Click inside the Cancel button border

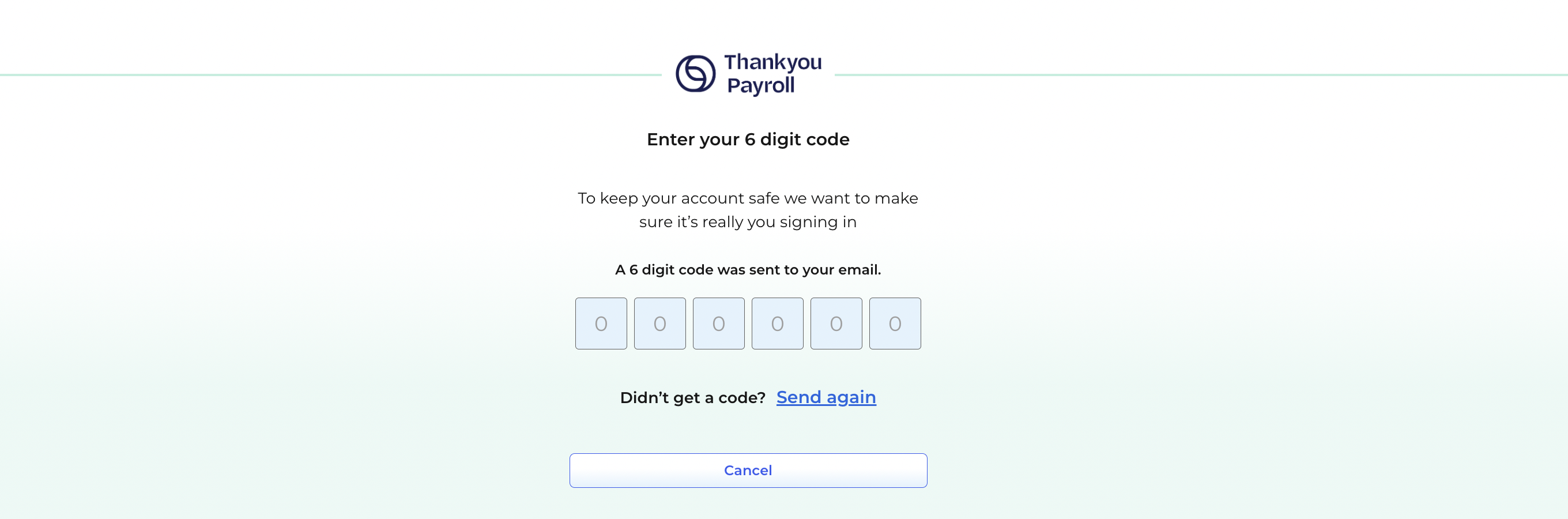pyautogui.click(x=748, y=470)
